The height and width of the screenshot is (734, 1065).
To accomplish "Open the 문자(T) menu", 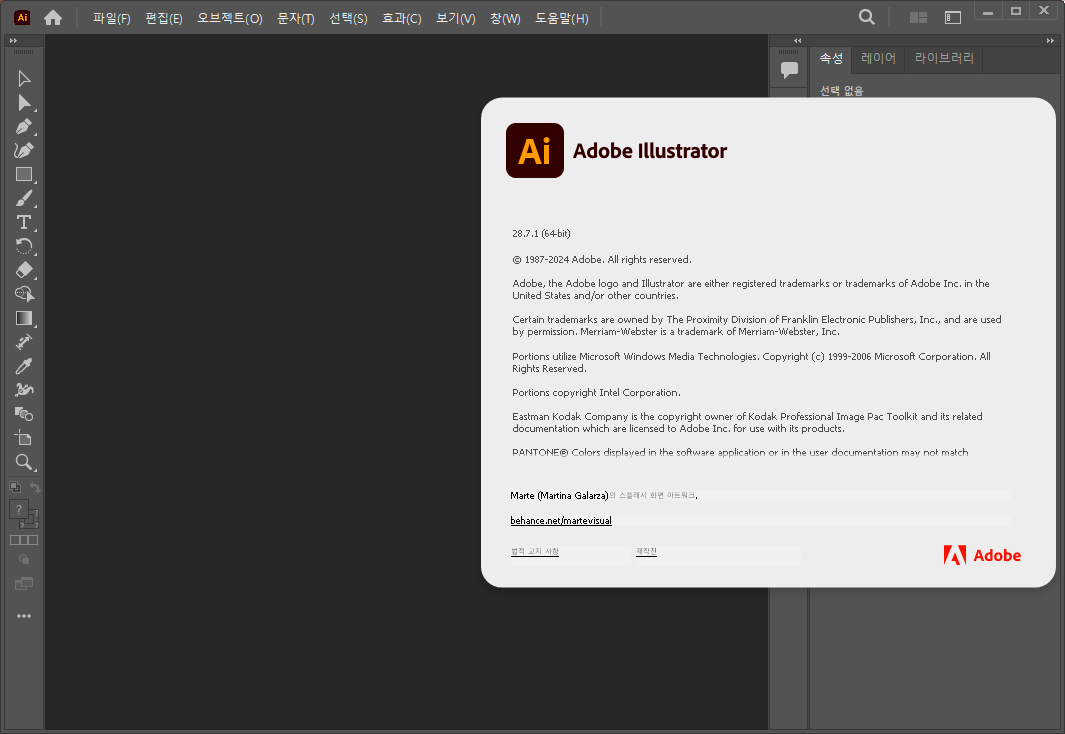I will [295, 18].
